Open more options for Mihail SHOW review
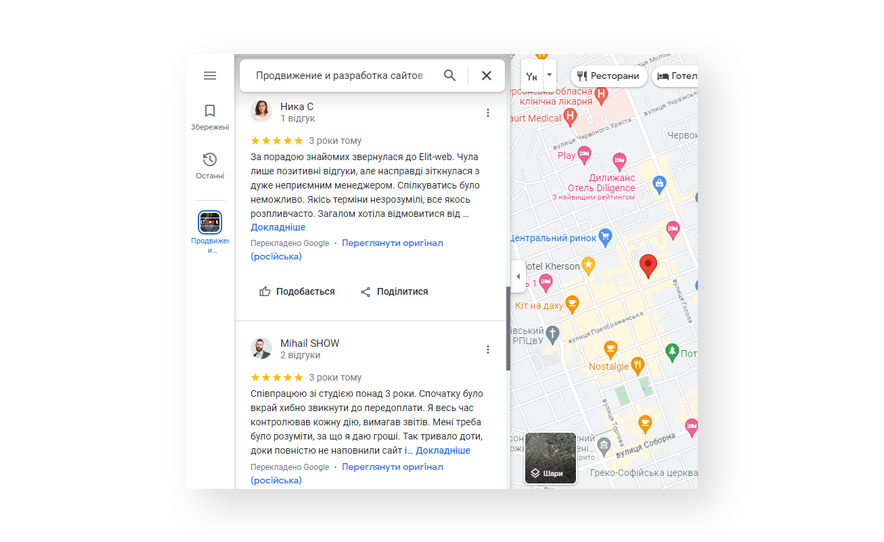The image size is (884, 542). (x=488, y=350)
